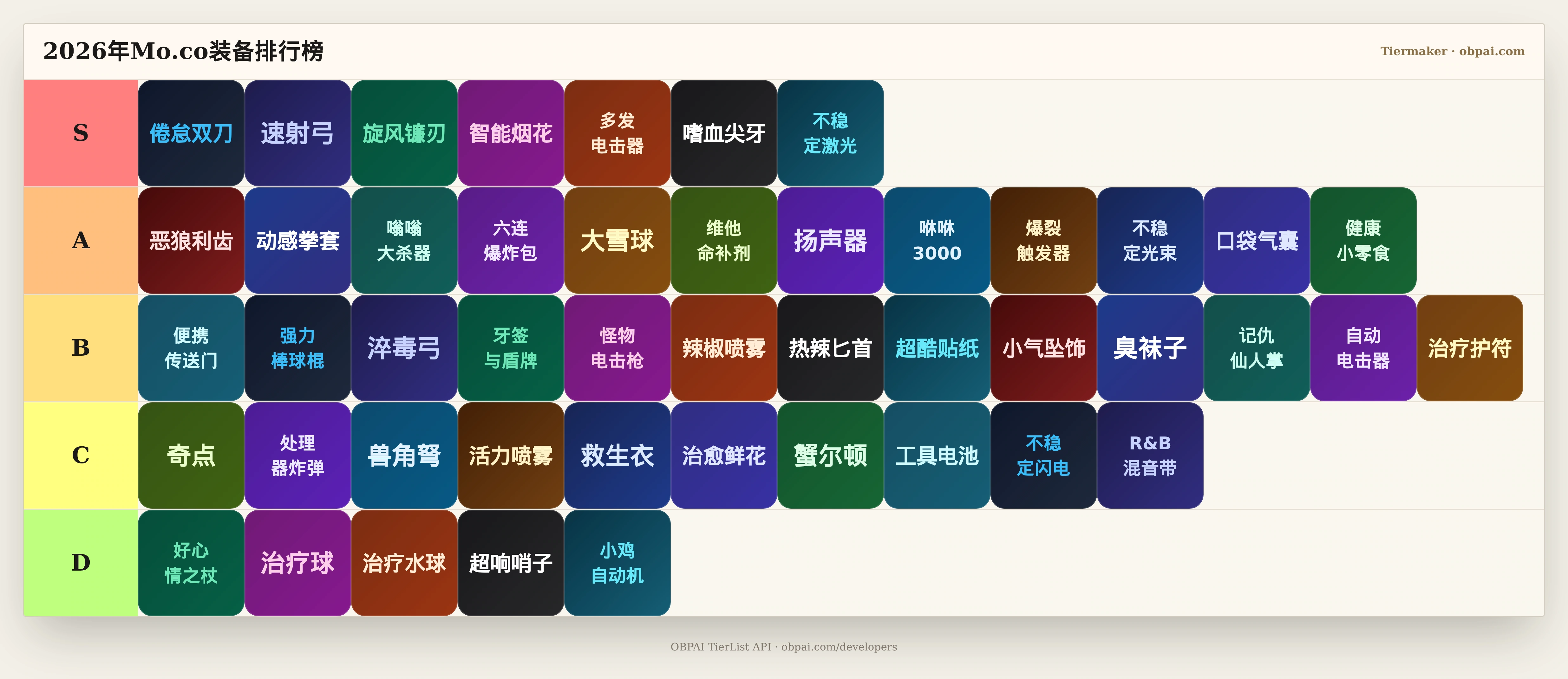Click the 小鸡自动机 tile
The height and width of the screenshot is (679, 1568).
617,563
